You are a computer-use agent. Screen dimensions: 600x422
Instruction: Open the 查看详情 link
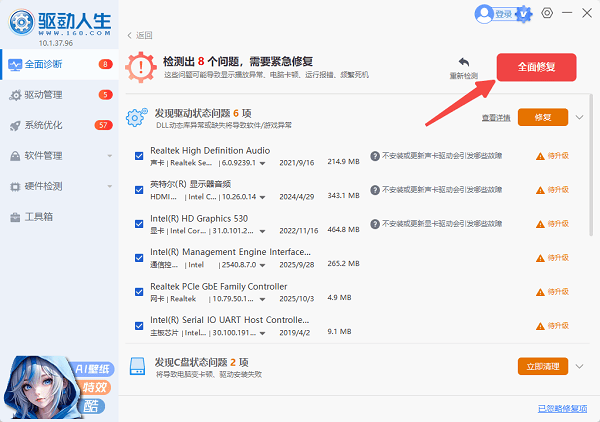coord(496,118)
